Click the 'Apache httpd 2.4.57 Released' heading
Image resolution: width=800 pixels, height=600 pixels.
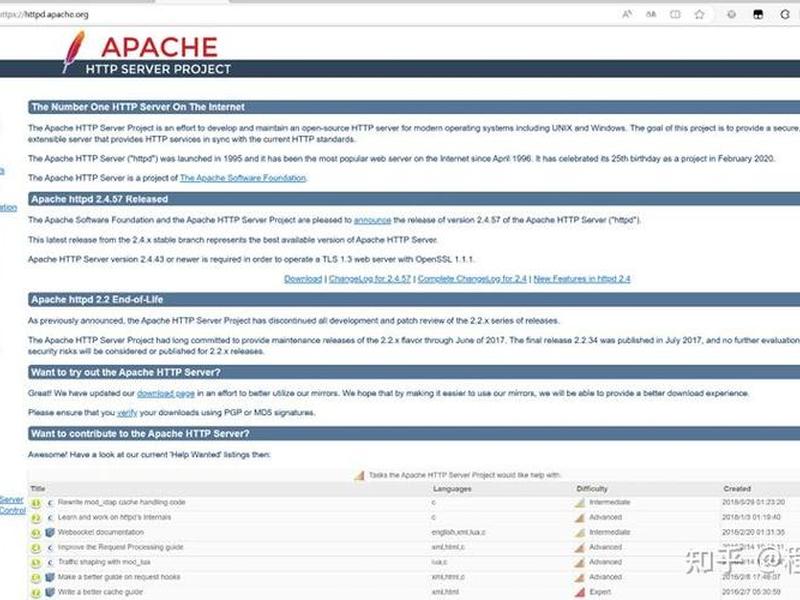coord(99,199)
